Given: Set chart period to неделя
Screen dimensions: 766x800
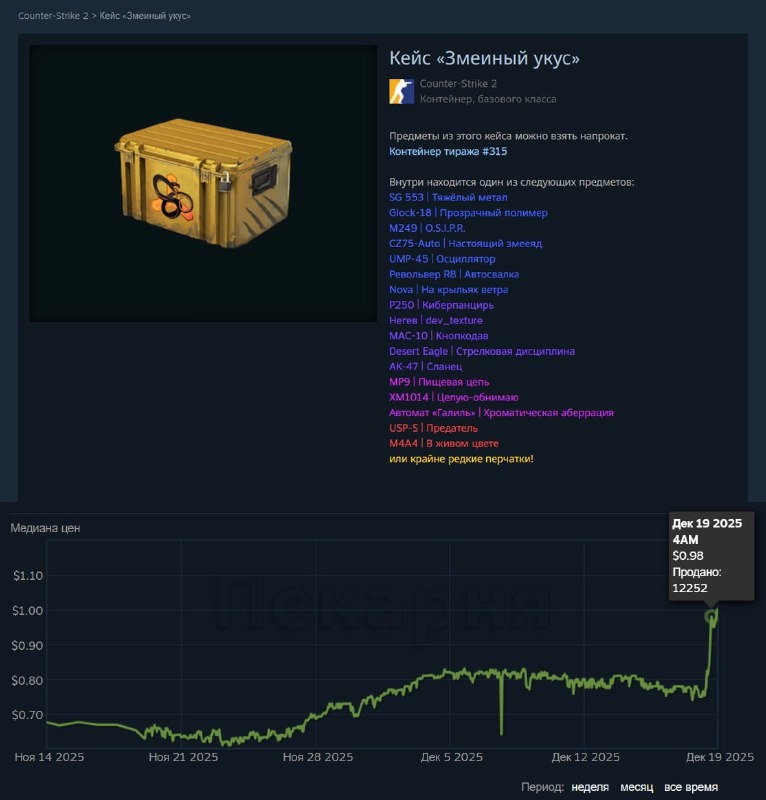Looking at the screenshot, I should pyautogui.click(x=590, y=787).
